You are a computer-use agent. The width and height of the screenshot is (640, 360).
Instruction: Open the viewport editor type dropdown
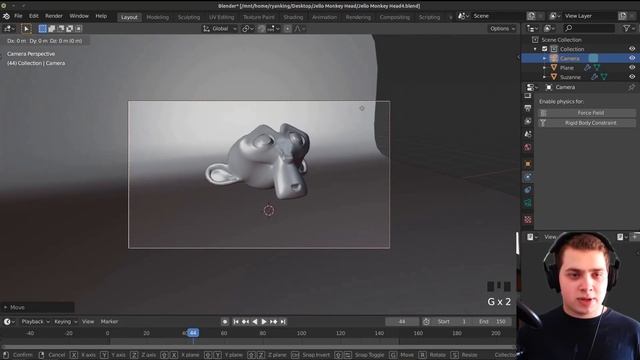coord(9,29)
